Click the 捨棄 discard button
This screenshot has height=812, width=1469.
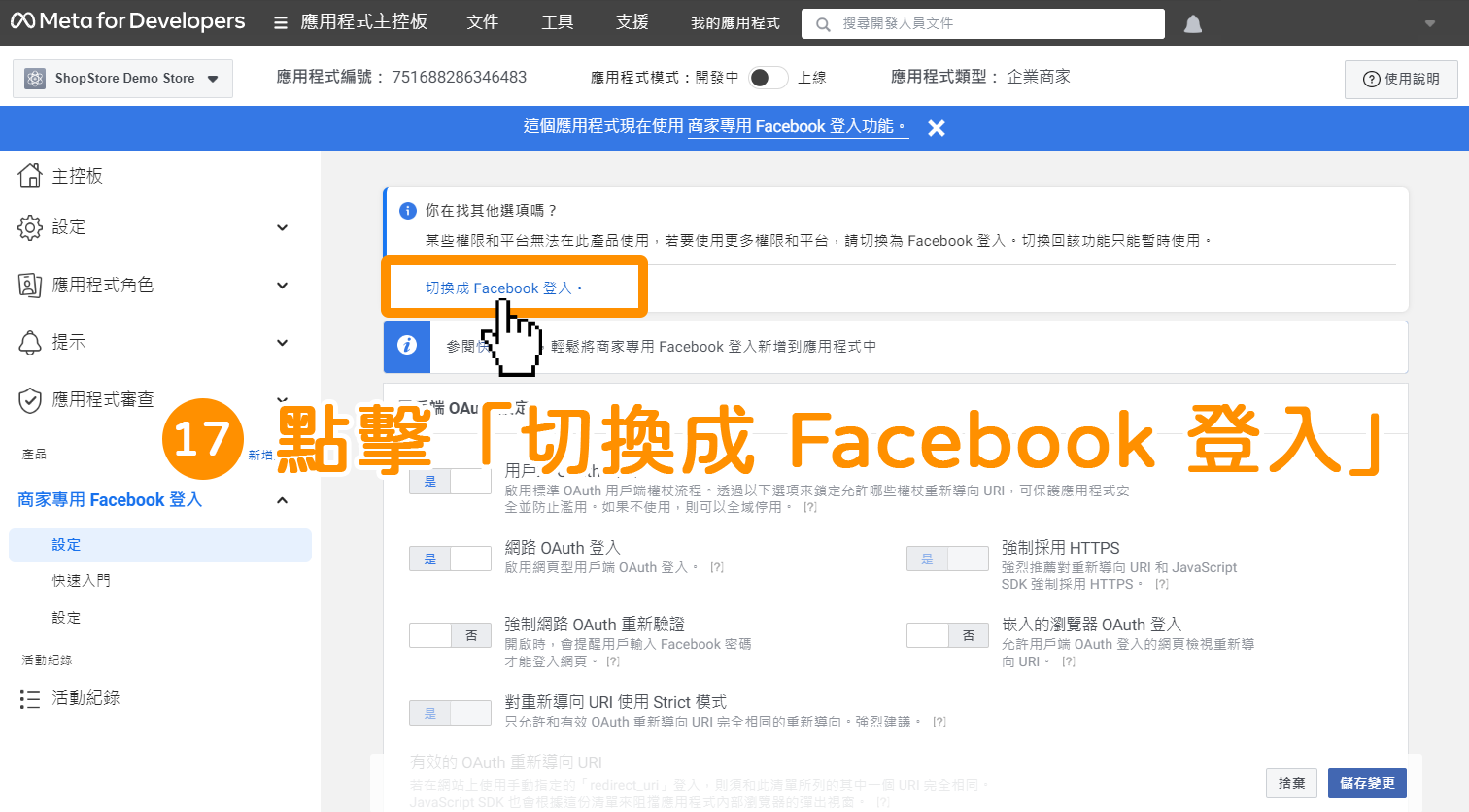[x=1292, y=783]
